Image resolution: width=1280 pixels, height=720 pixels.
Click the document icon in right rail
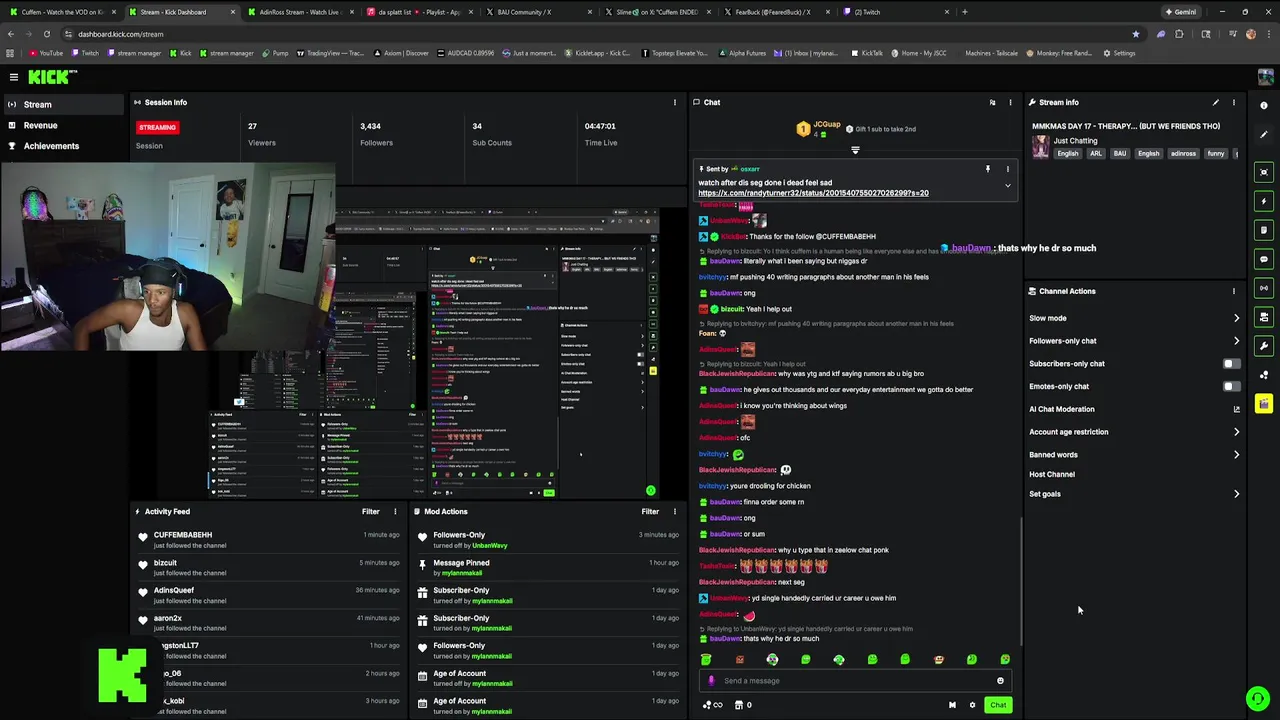tap(1264, 230)
